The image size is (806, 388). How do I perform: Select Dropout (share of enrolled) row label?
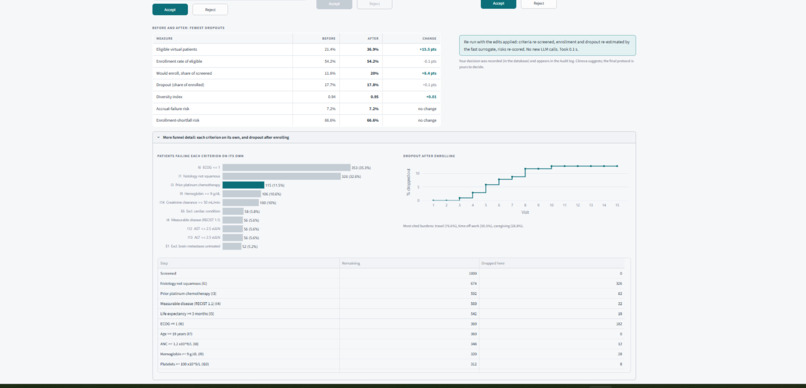[180, 85]
